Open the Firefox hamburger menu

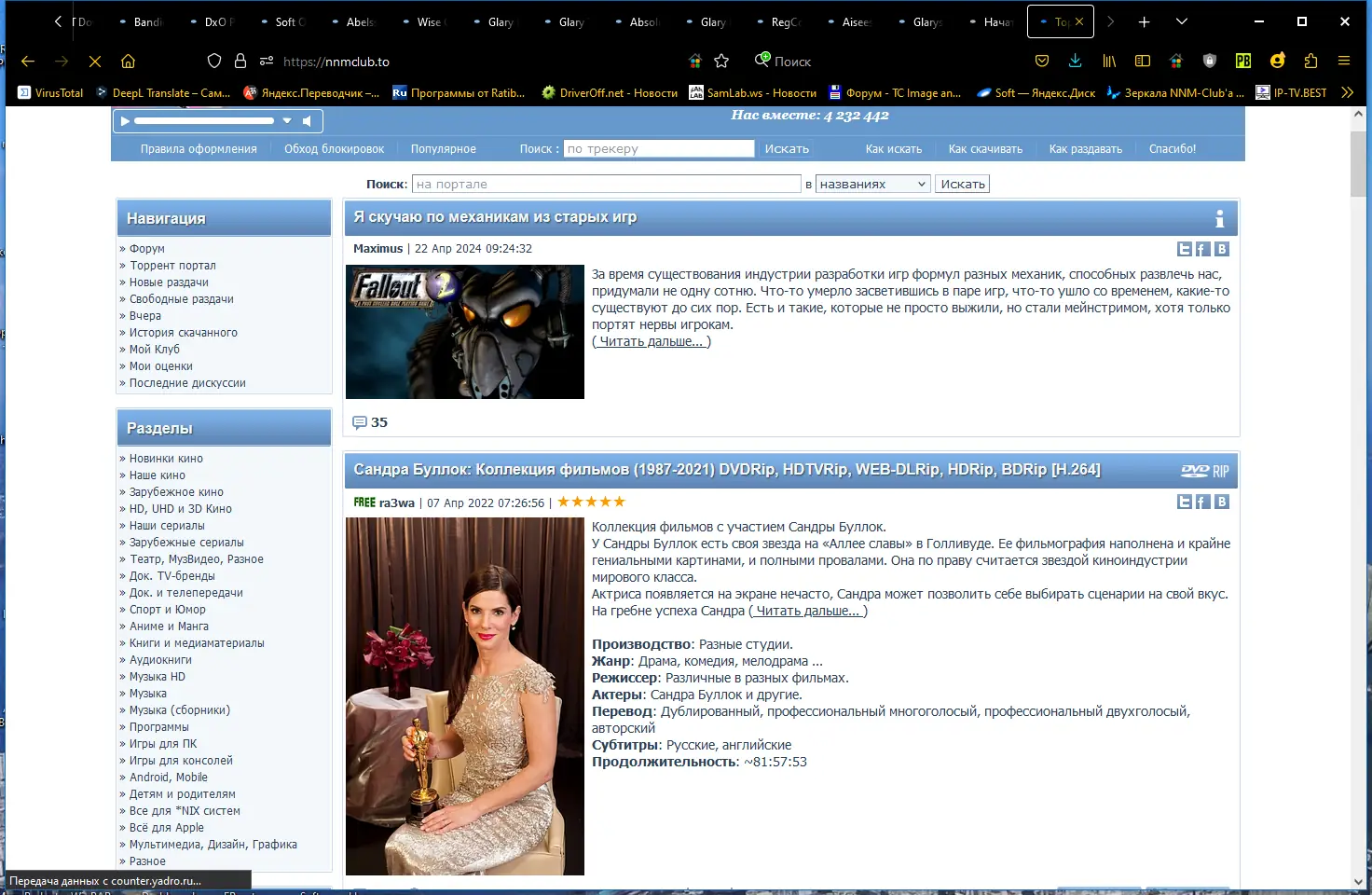click(1343, 61)
